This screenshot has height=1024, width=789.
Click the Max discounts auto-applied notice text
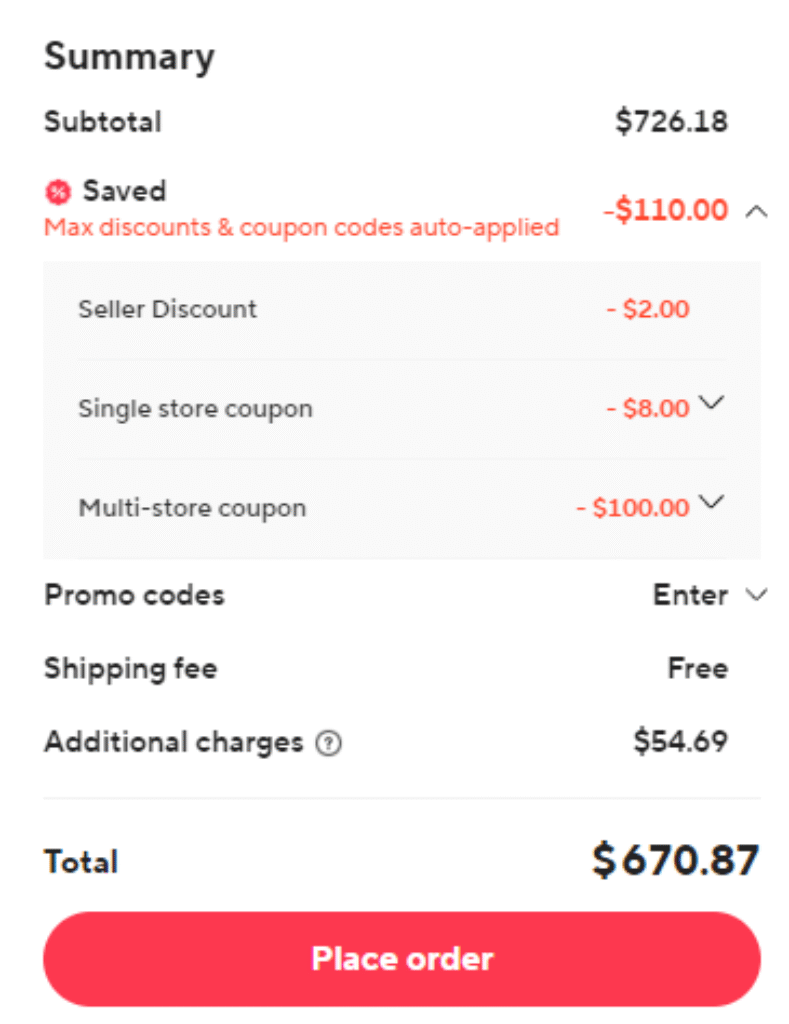pyautogui.click(x=302, y=227)
